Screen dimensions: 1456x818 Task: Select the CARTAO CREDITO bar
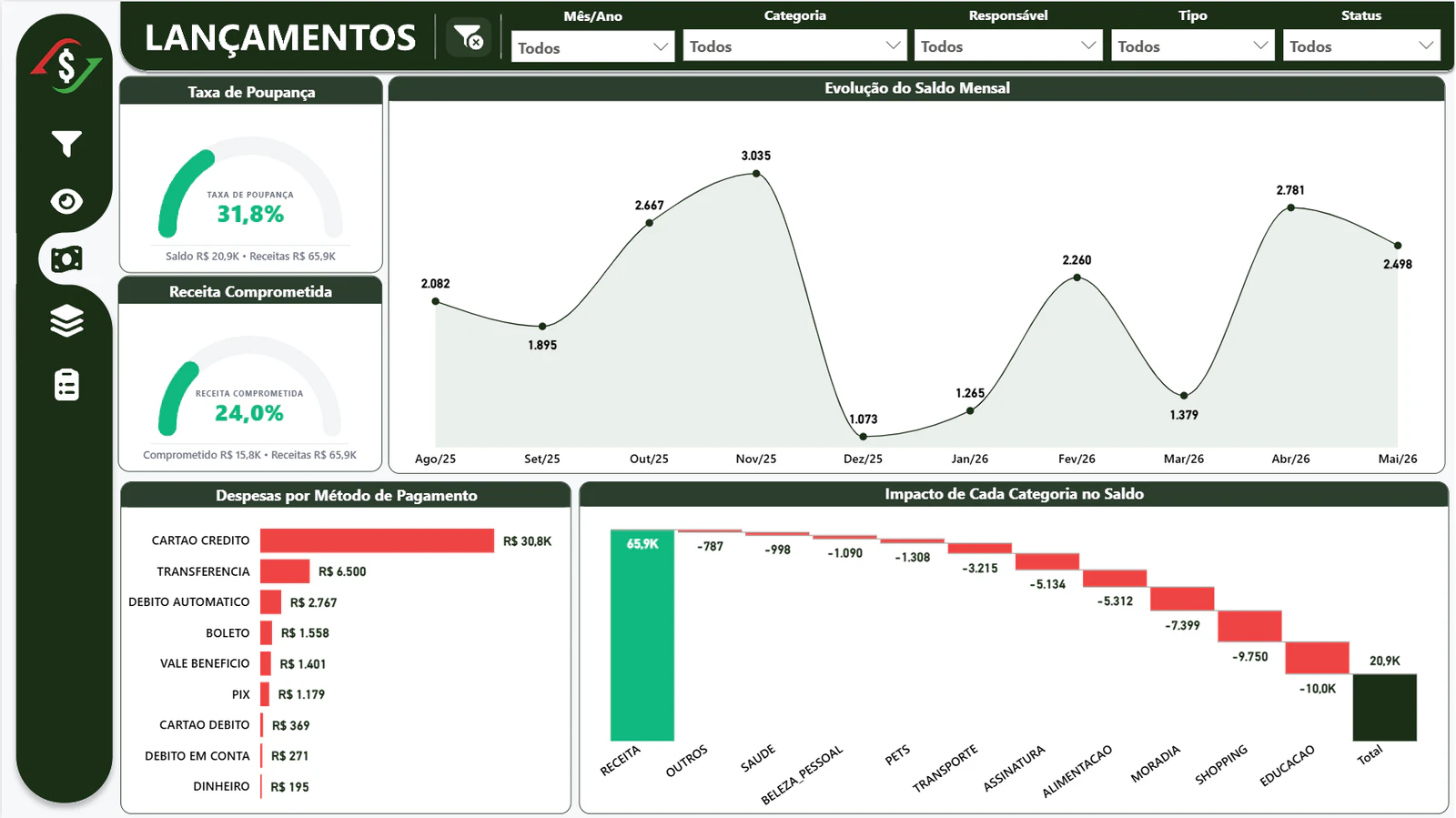(x=377, y=540)
